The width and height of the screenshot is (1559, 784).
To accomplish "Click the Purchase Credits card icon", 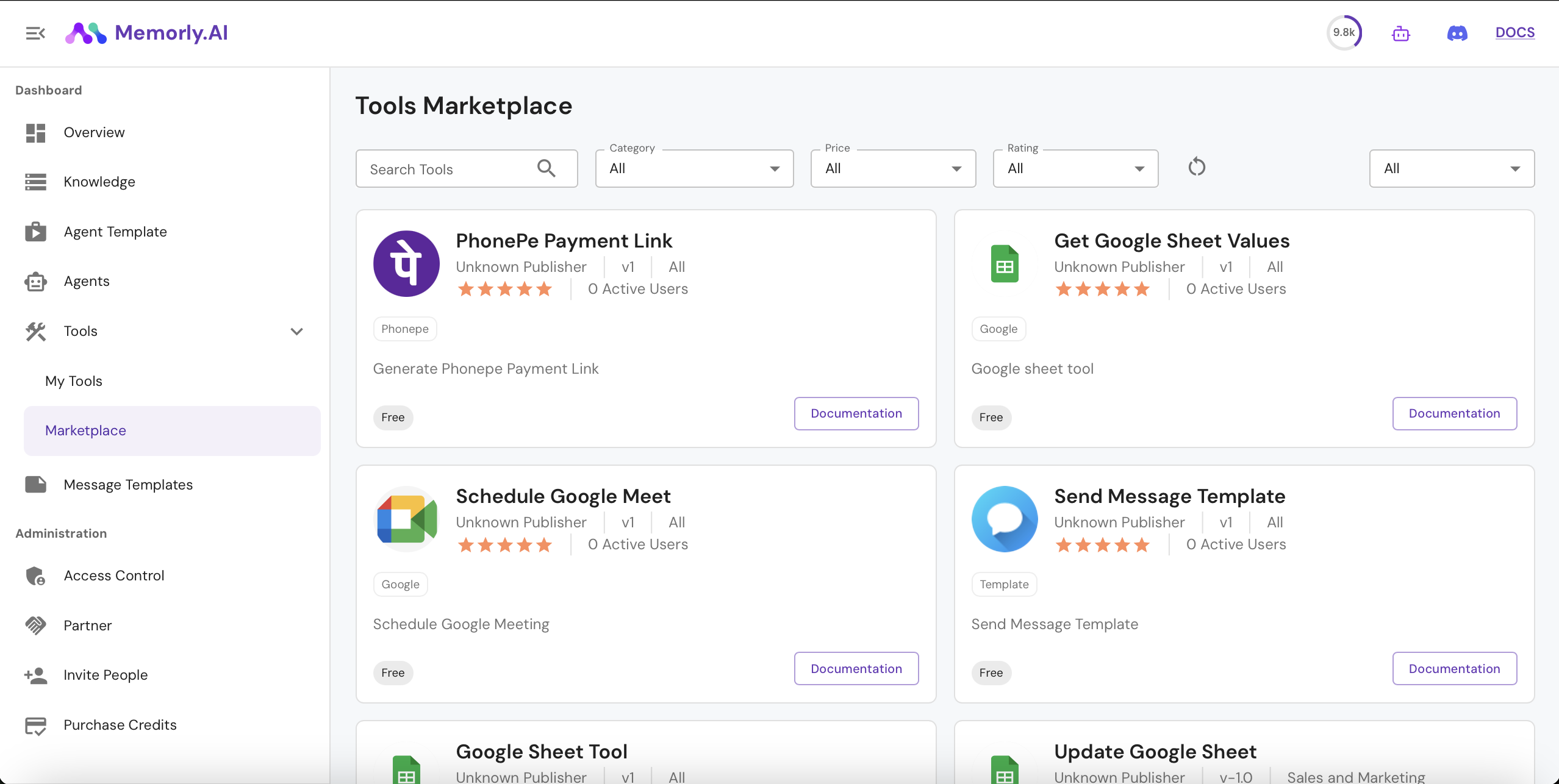I will pyautogui.click(x=36, y=725).
